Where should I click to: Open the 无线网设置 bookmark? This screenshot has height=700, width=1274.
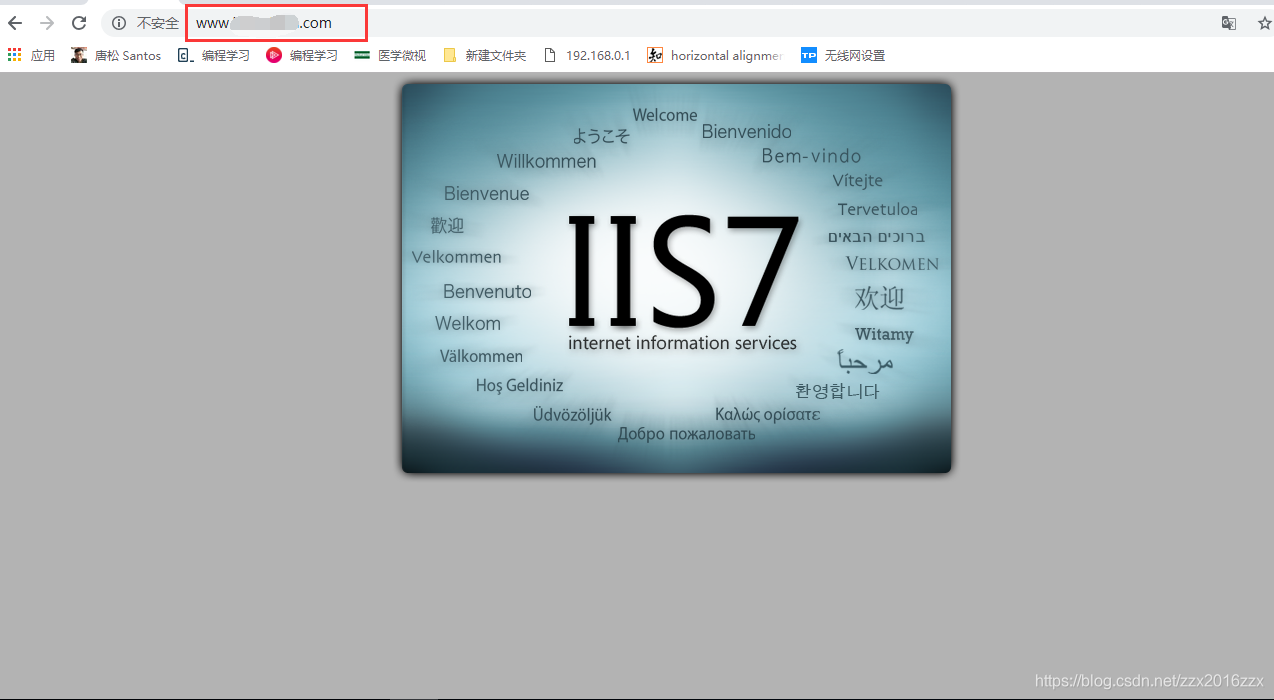pyautogui.click(x=843, y=56)
